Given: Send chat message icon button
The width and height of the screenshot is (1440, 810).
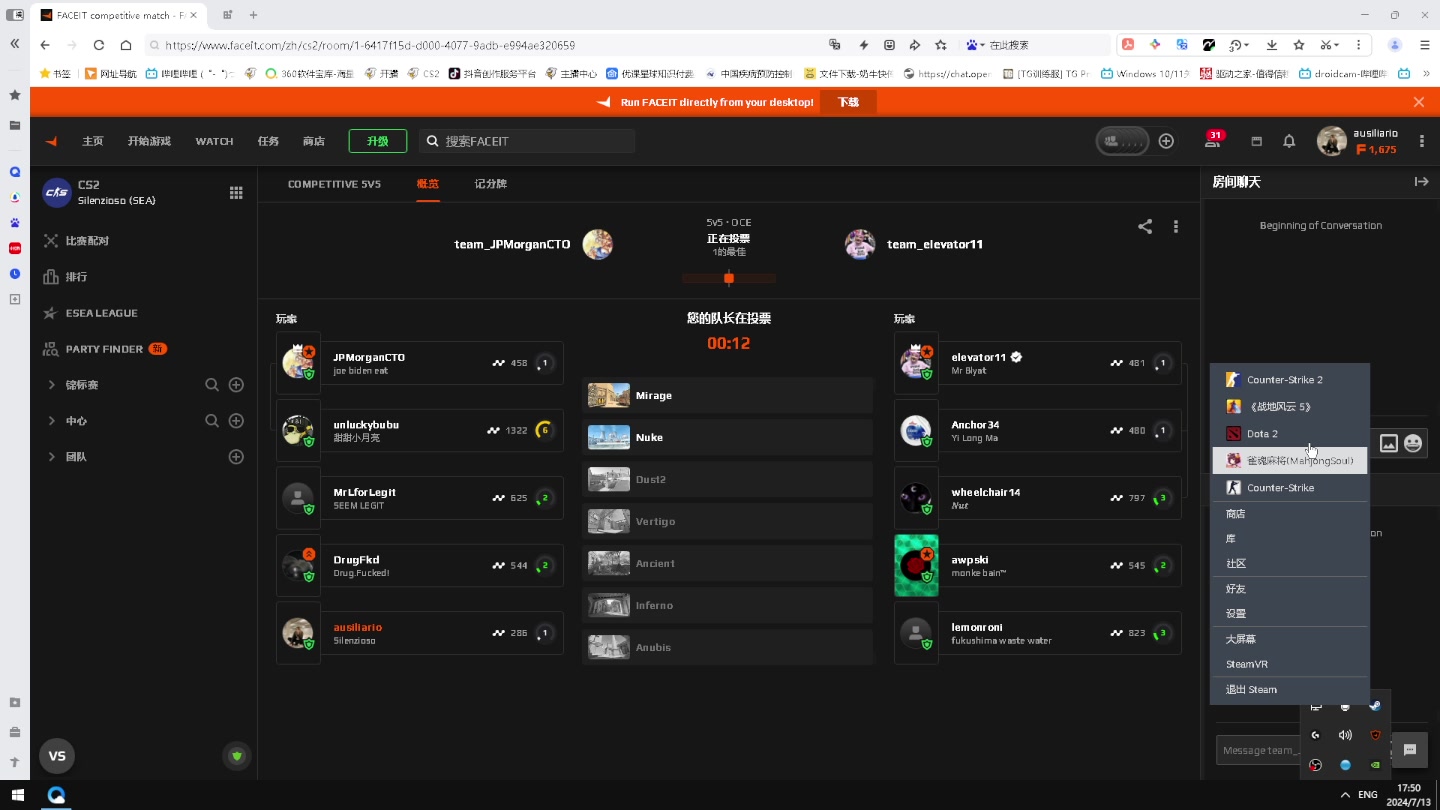Looking at the screenshot, I should (x=1410, y=749).
